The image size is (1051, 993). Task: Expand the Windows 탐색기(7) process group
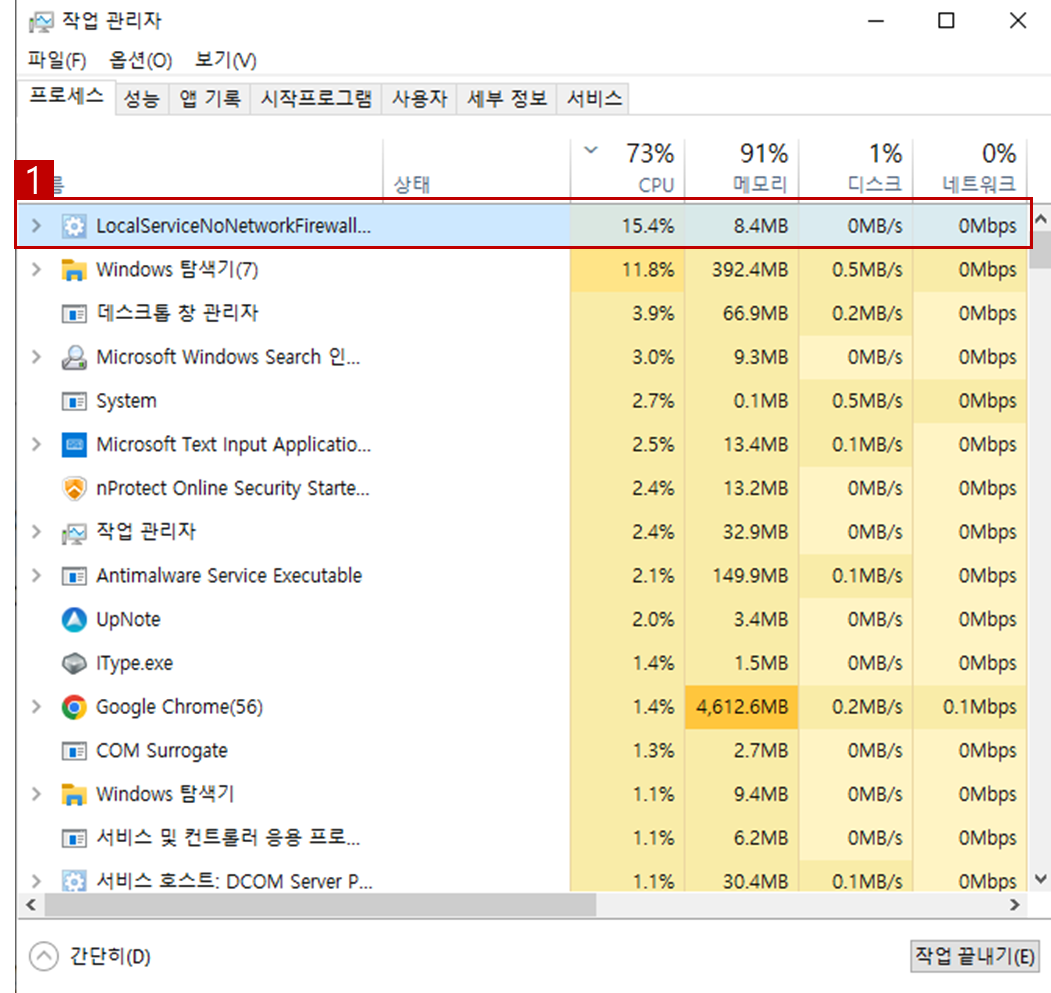[36, 270]
